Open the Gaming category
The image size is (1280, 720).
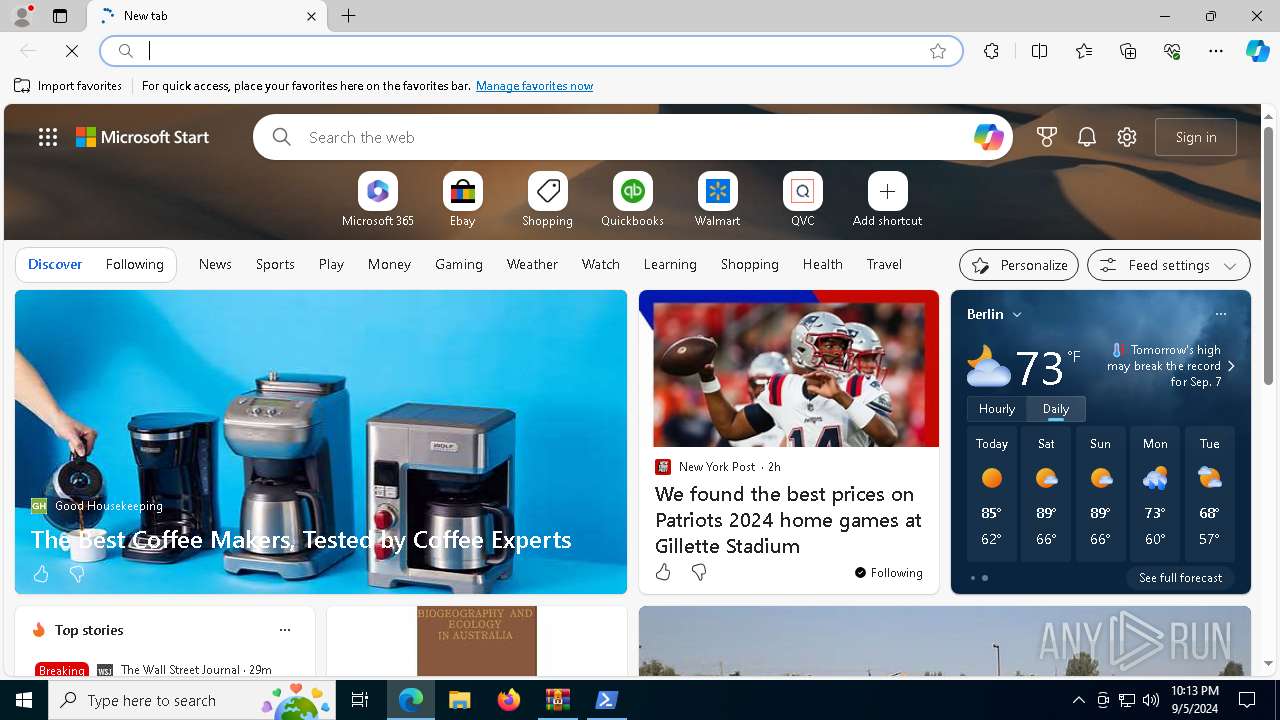(459, 264)
